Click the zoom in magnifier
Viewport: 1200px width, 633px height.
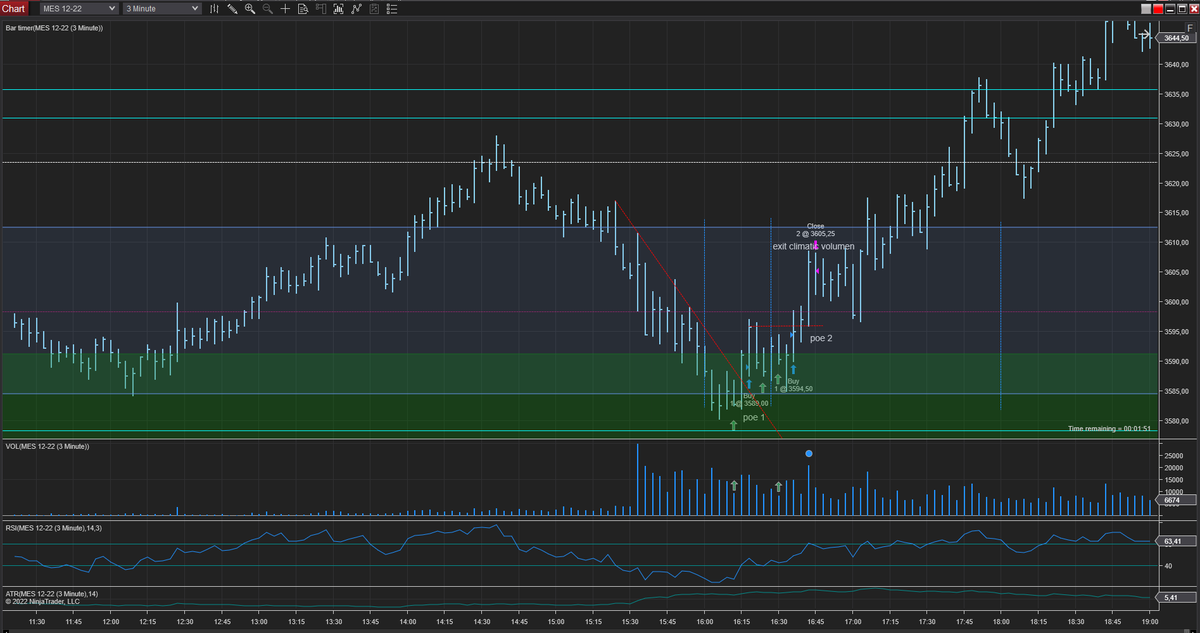pyautogui.click(x=250, y=8)
